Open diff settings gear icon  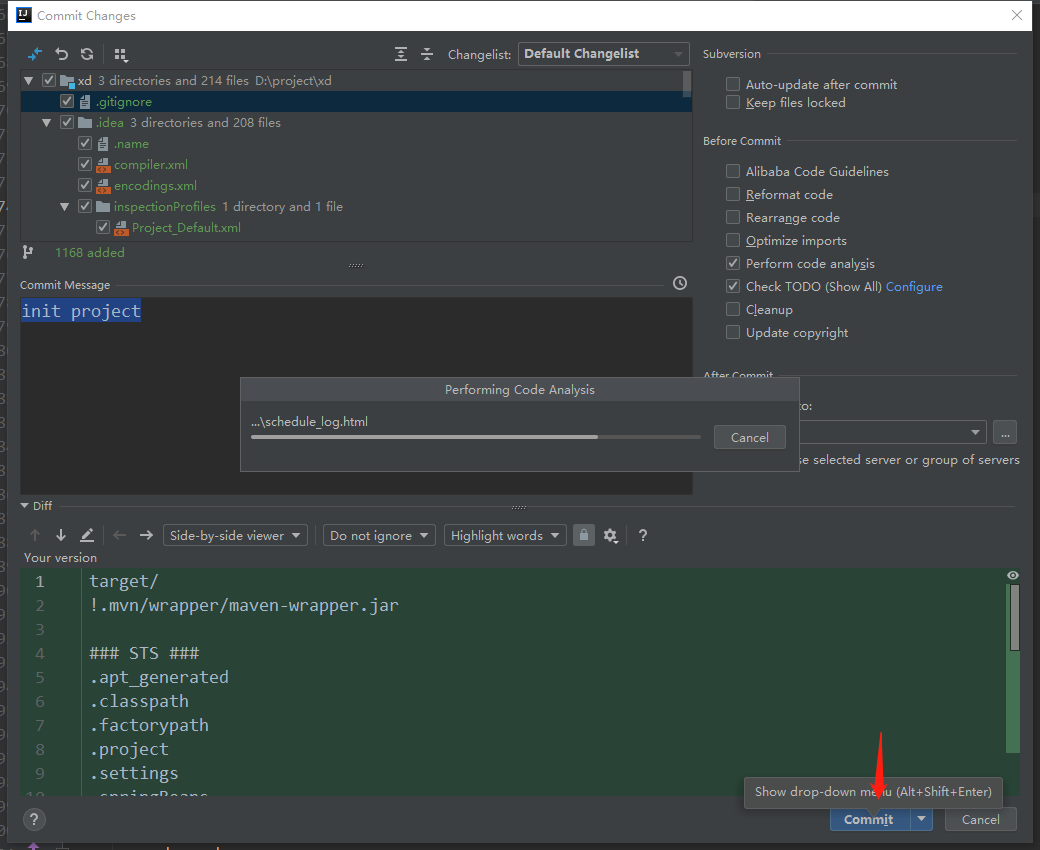[x=610, y=535]
